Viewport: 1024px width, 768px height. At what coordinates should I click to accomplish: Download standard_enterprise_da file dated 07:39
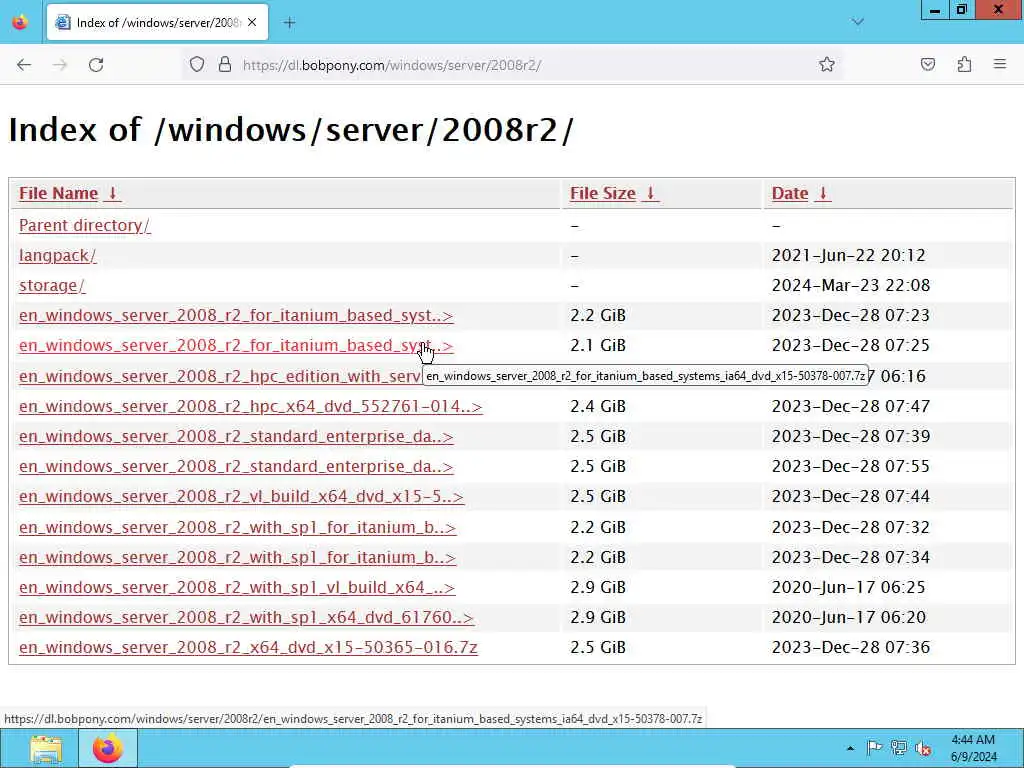(236, 436)
